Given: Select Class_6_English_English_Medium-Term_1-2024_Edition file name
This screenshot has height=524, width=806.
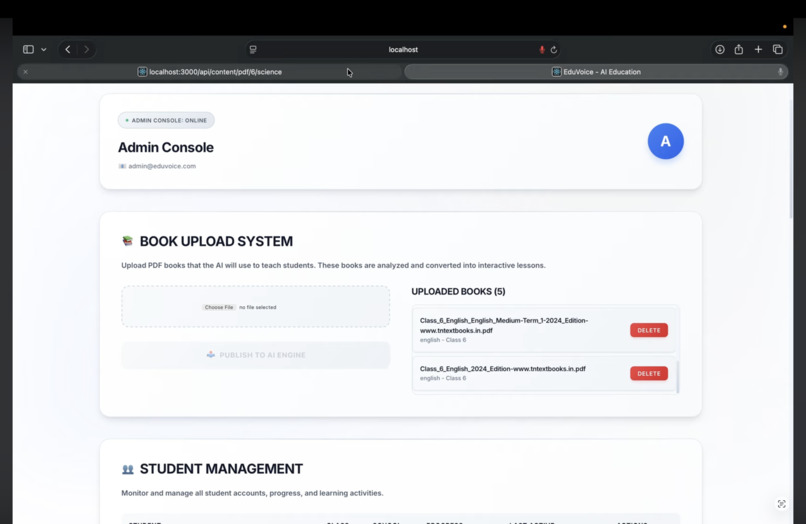Looking at the screenshot, I should tap(504, 326).
